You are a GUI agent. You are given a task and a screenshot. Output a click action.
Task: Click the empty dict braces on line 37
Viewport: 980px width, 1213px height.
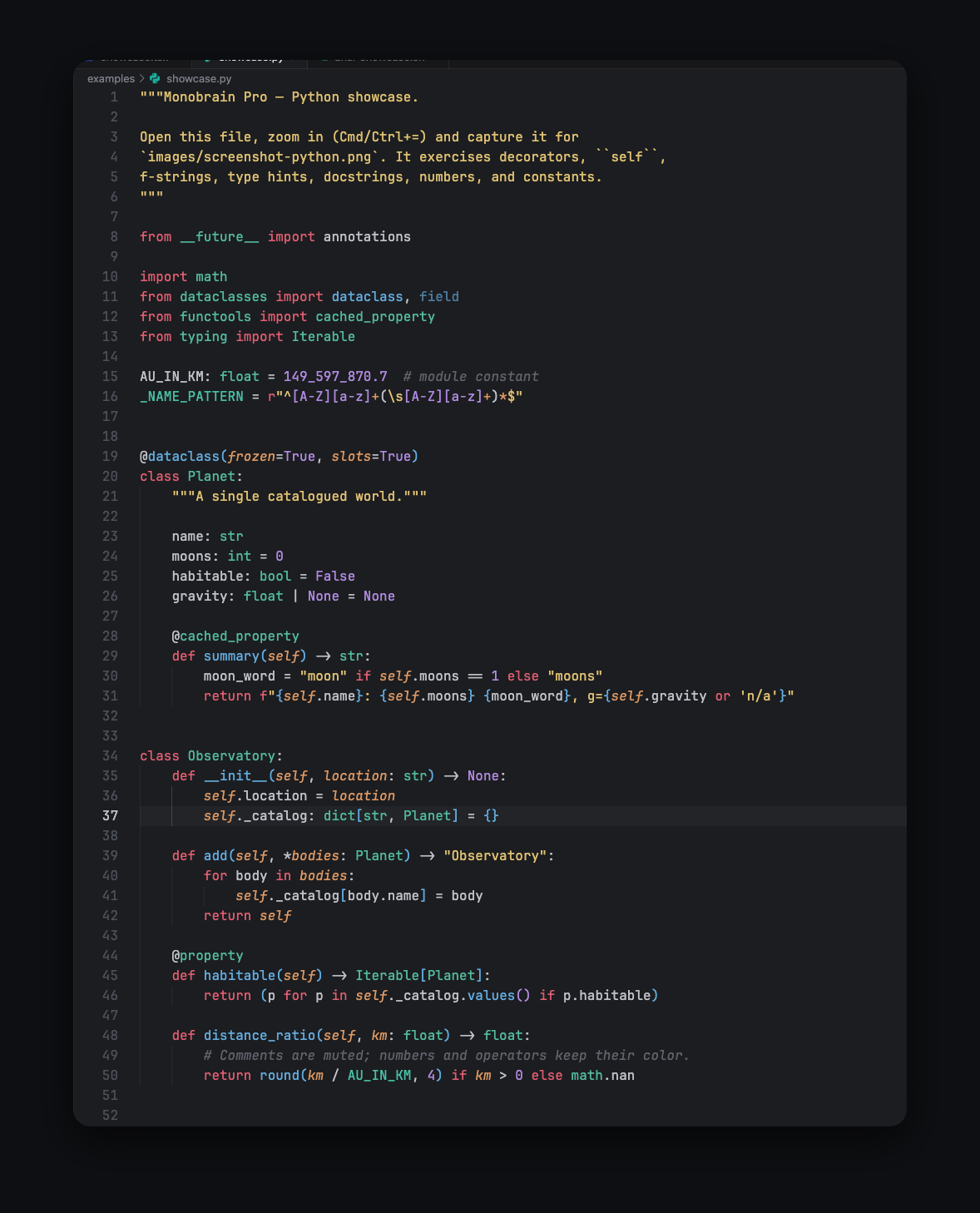point(491,815)
